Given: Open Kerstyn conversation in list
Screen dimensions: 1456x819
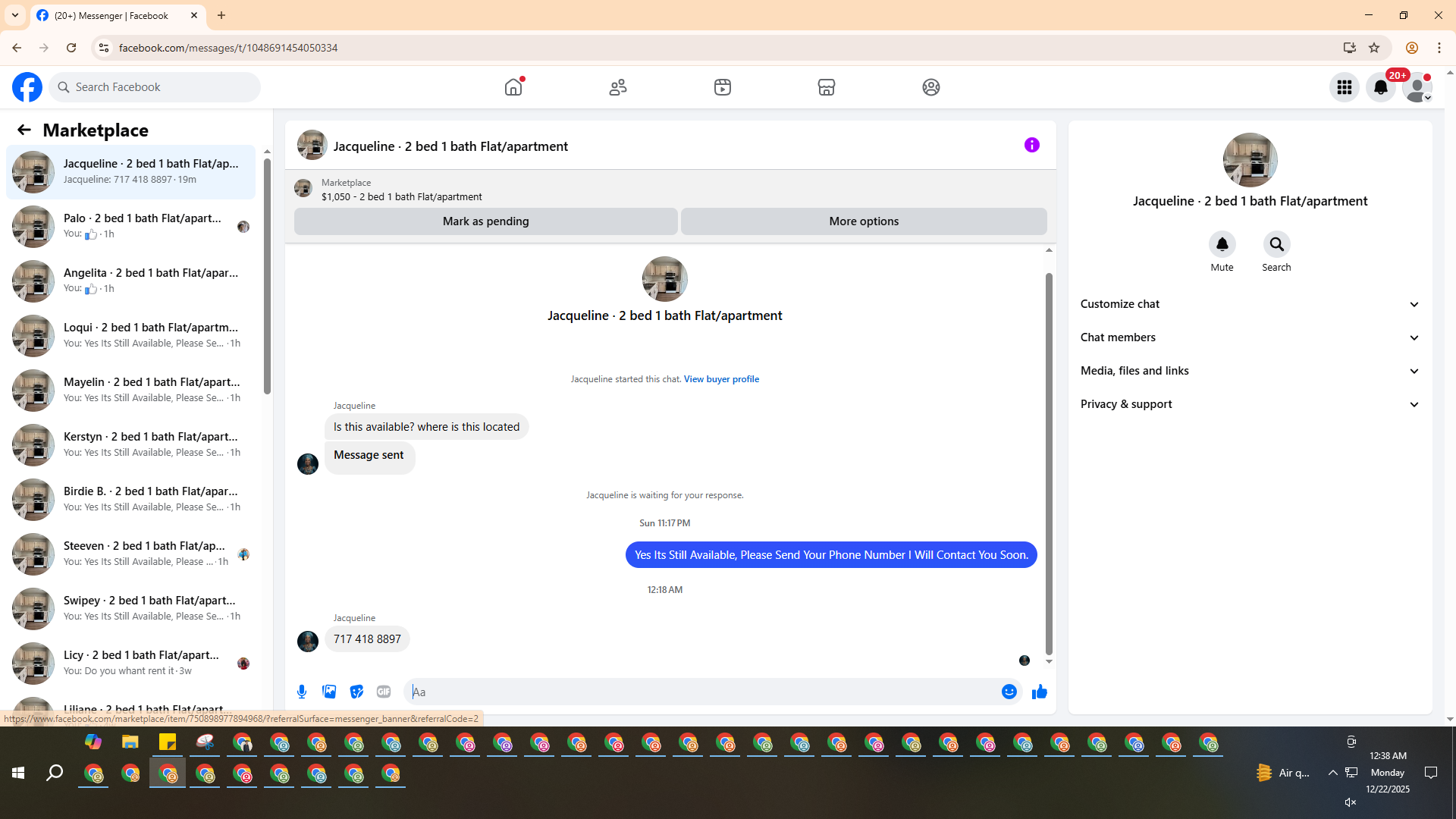Looking at the screenshot, I should (130, 445).
